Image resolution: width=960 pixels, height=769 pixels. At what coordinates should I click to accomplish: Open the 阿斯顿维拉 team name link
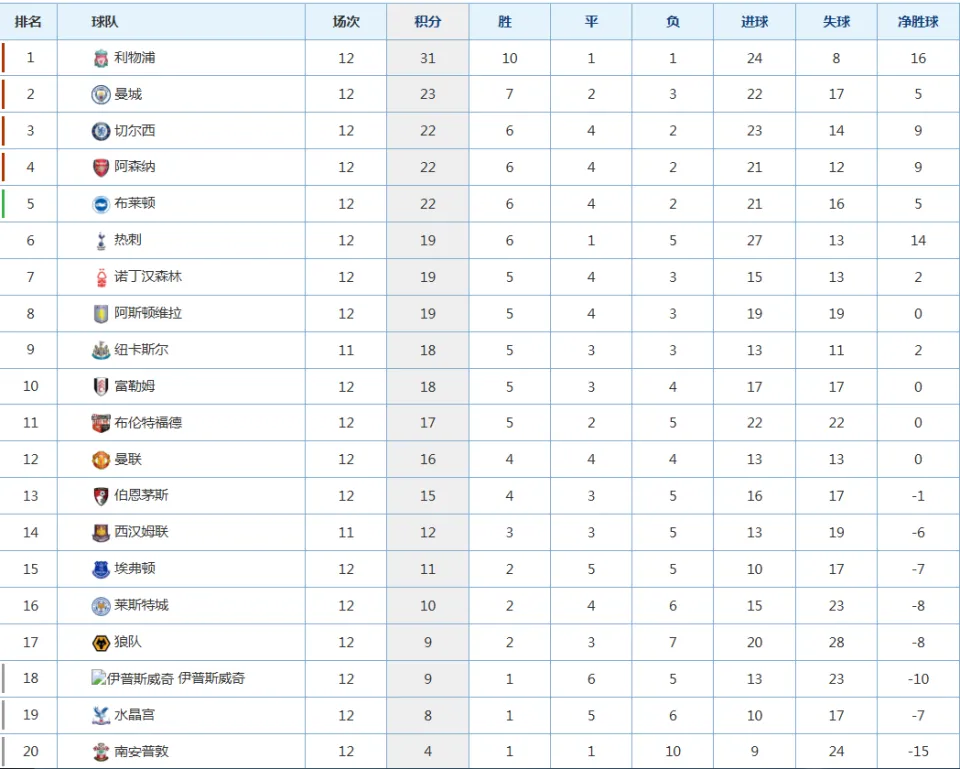pos(148,313)
